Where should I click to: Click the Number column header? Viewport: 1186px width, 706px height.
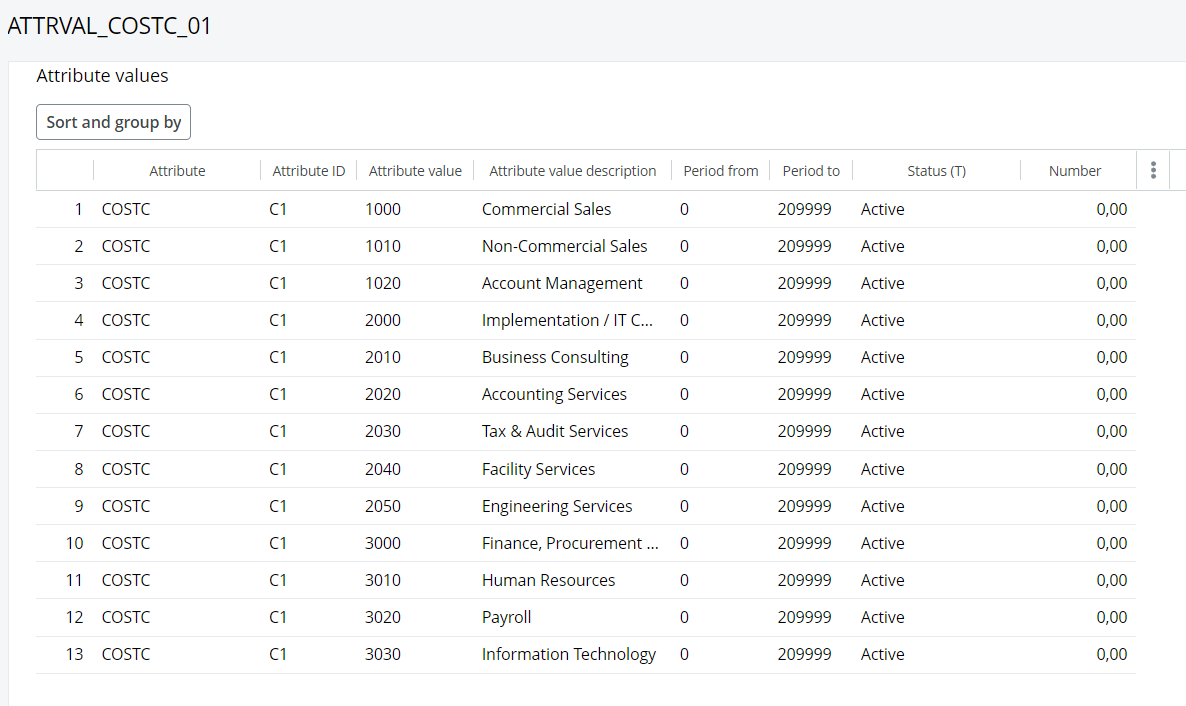point(1074,171)
